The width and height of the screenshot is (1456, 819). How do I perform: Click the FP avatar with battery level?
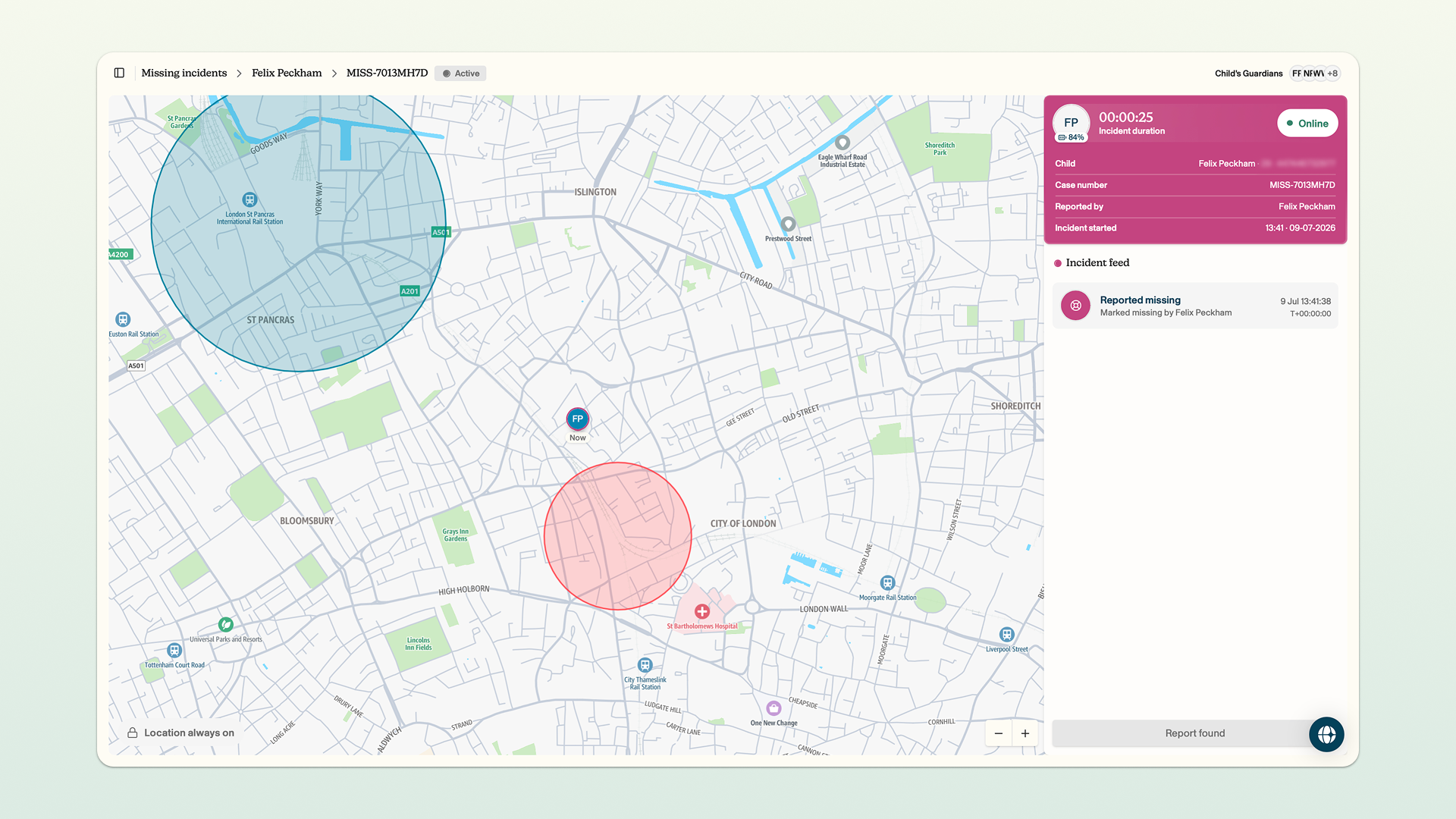(x=1071, y=124)
